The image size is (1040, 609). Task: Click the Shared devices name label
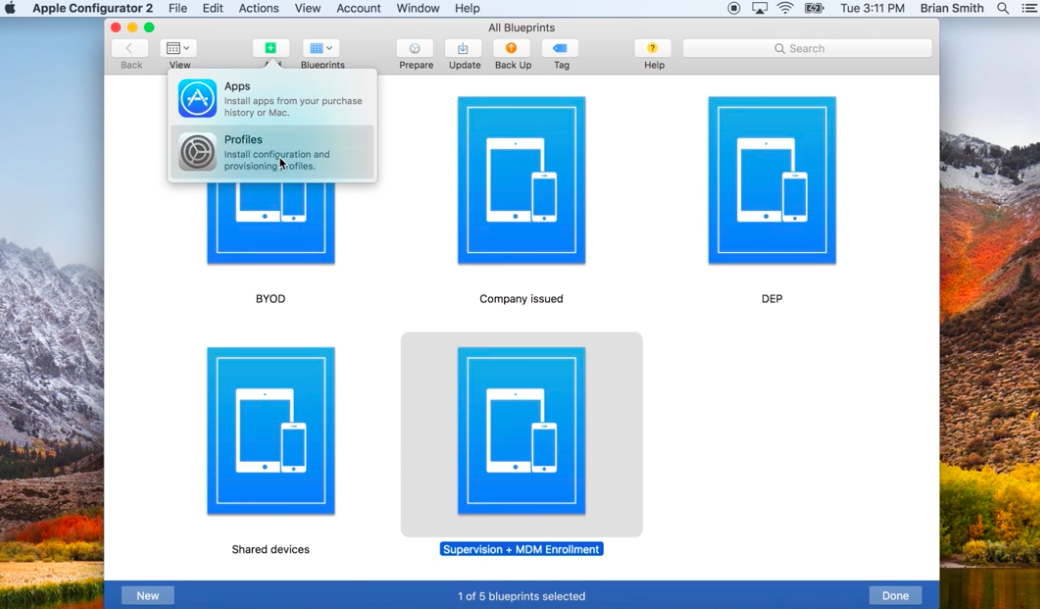pyautogui.click(x=271, y=549)
